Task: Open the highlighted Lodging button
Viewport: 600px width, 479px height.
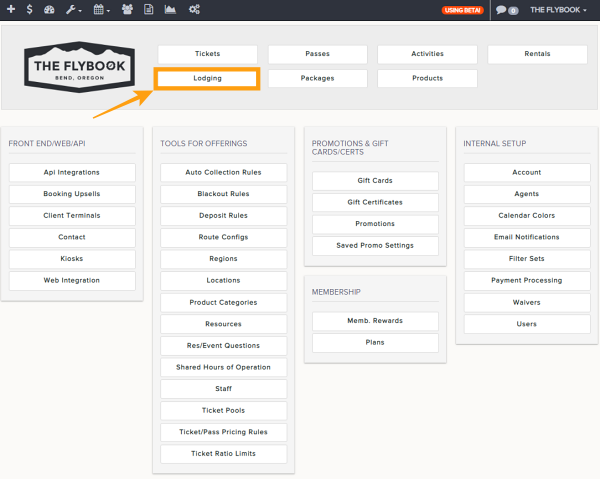Action: (x=207, y=78)
